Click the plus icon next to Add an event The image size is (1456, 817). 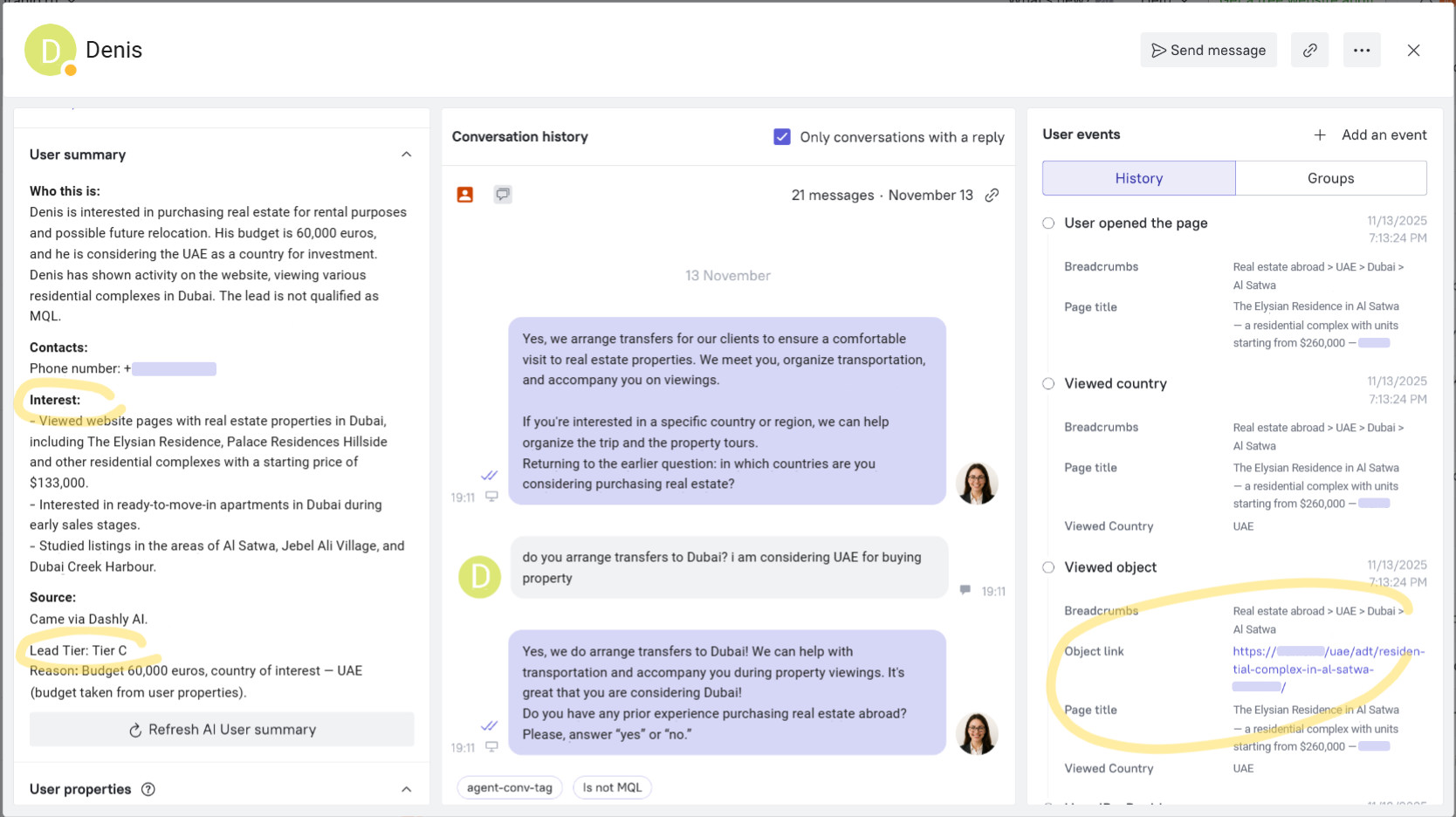click(1319, 134)
